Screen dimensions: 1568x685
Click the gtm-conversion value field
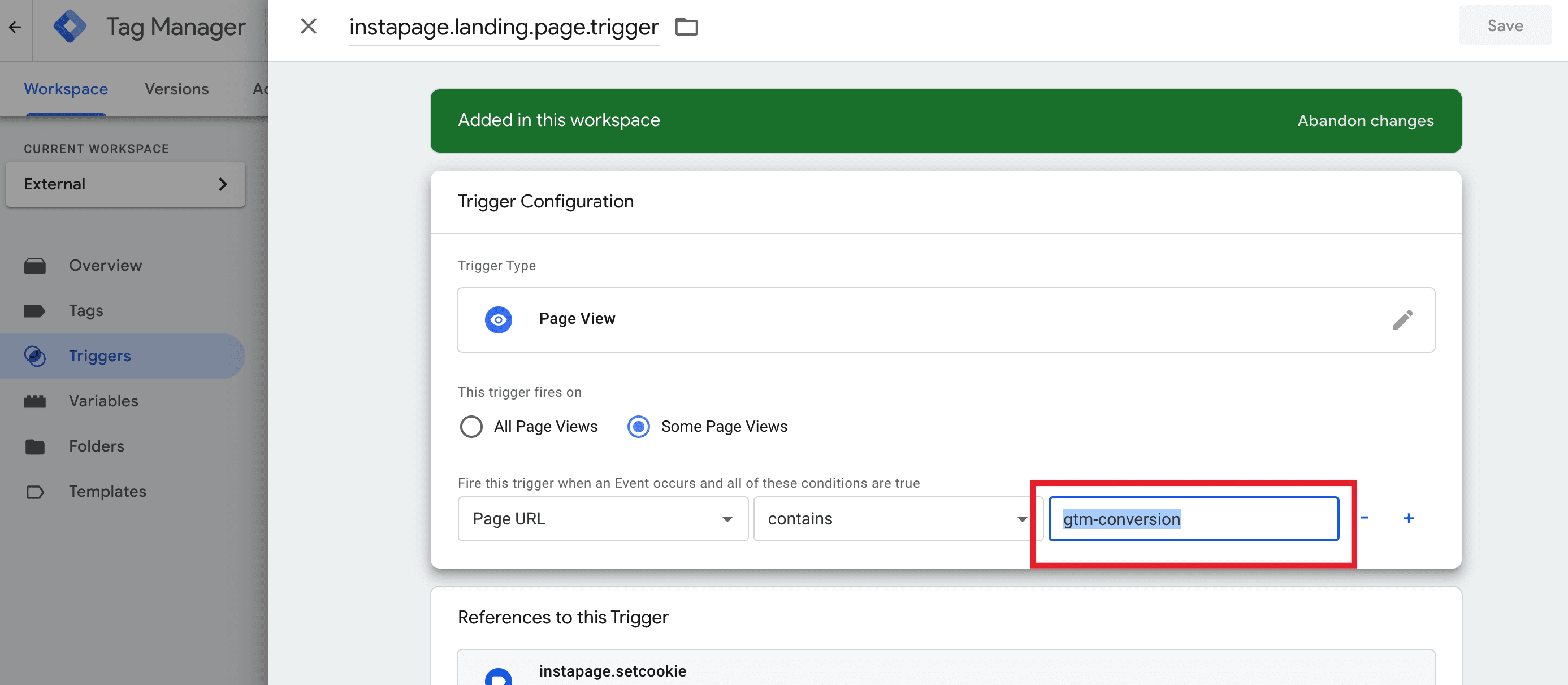tap(1193, 519)
